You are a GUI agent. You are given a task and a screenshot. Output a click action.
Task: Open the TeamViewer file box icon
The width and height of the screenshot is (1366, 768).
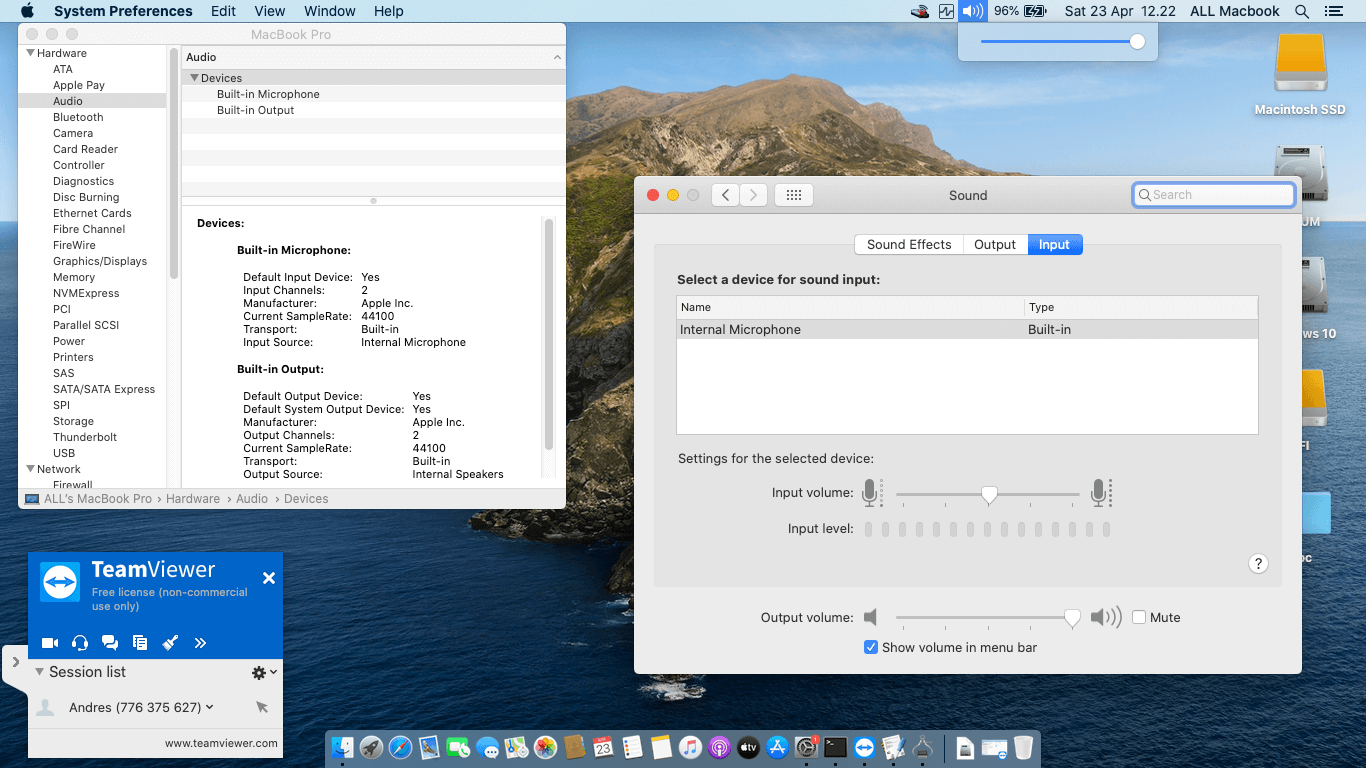(140, 643)
